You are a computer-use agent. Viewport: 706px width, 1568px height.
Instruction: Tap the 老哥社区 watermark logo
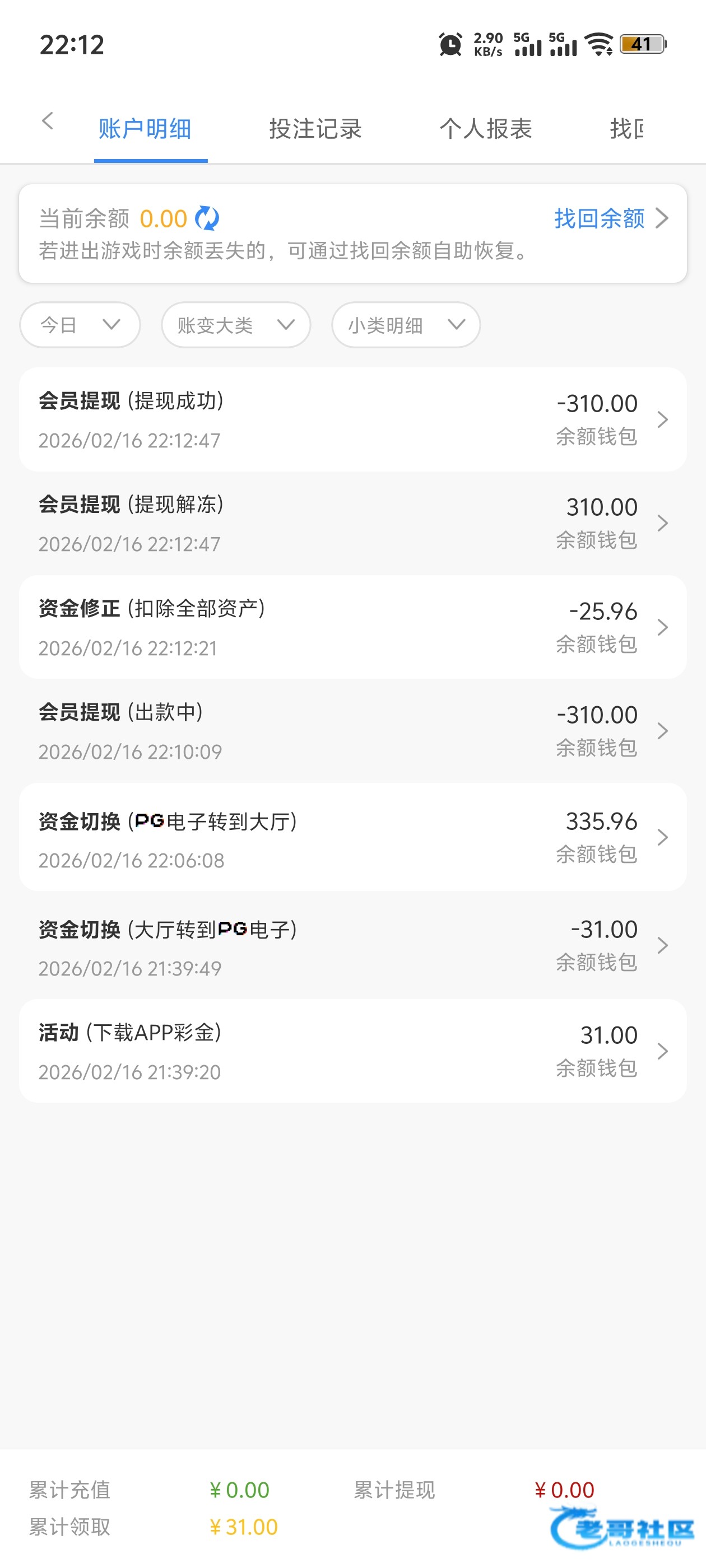pyautogui.click(x=623, y=1527)
